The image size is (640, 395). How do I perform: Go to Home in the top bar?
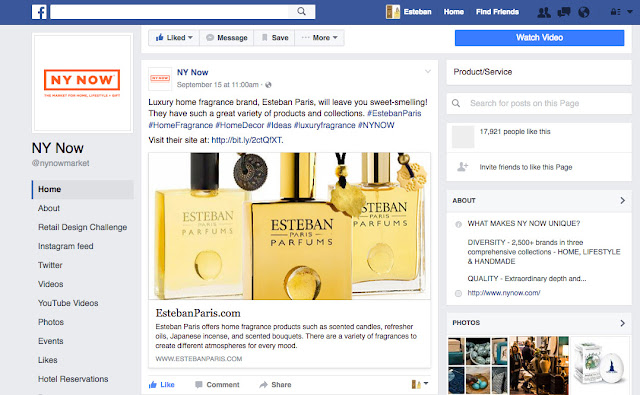454,12
